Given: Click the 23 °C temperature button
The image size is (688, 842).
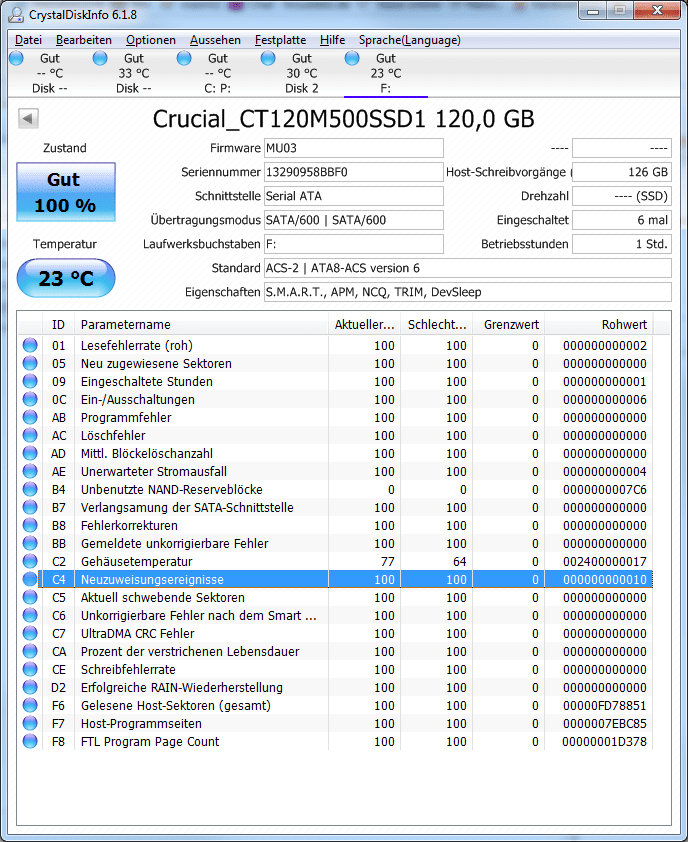Looking at the screenshot, I should [x=66, y=278].
